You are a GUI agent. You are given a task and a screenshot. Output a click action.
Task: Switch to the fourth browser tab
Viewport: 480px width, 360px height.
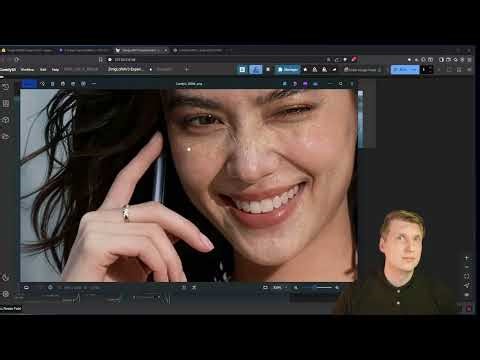pos(200,51)
